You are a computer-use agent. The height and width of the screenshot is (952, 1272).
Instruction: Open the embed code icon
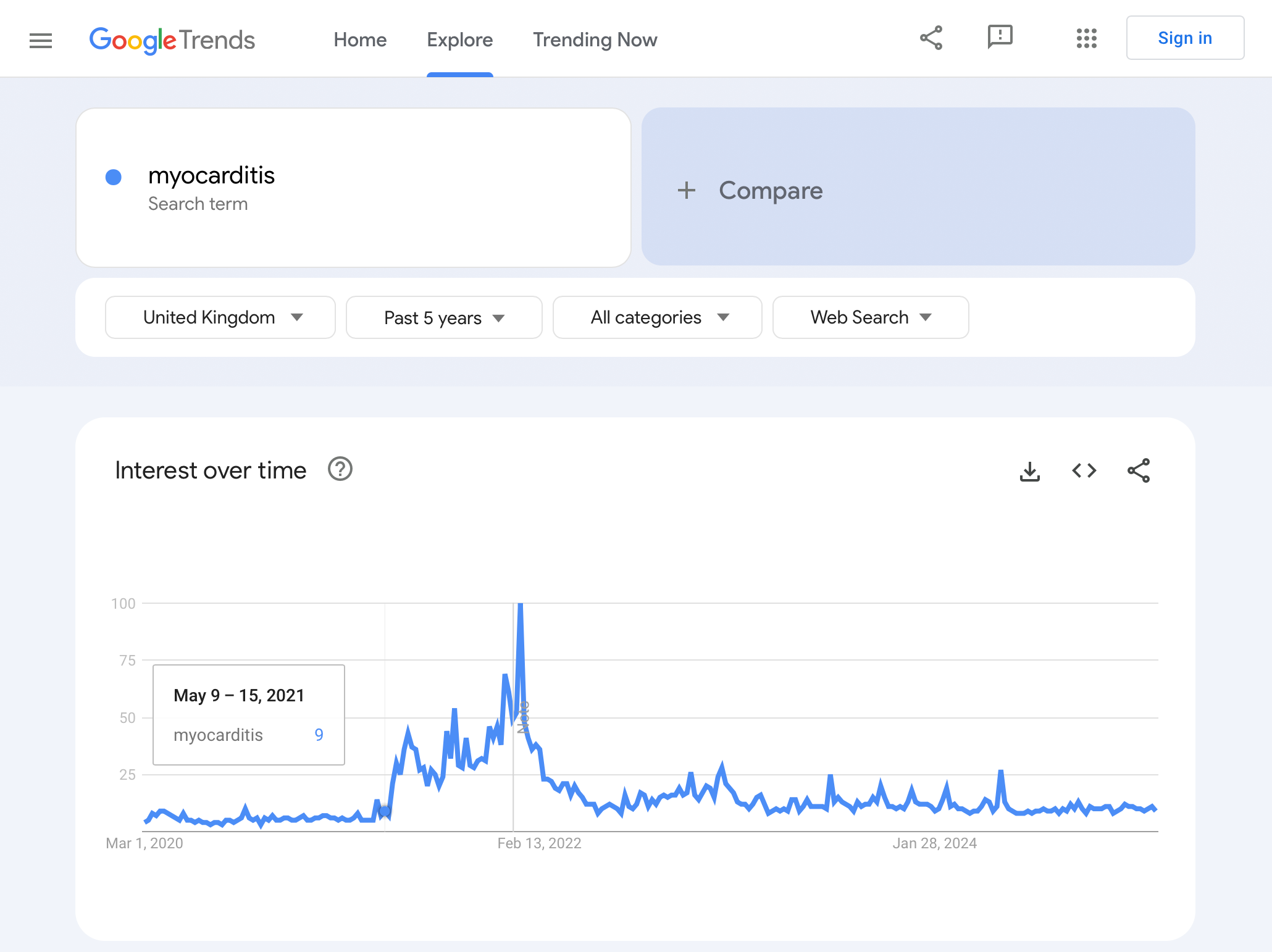click(x=1084, y=471)
